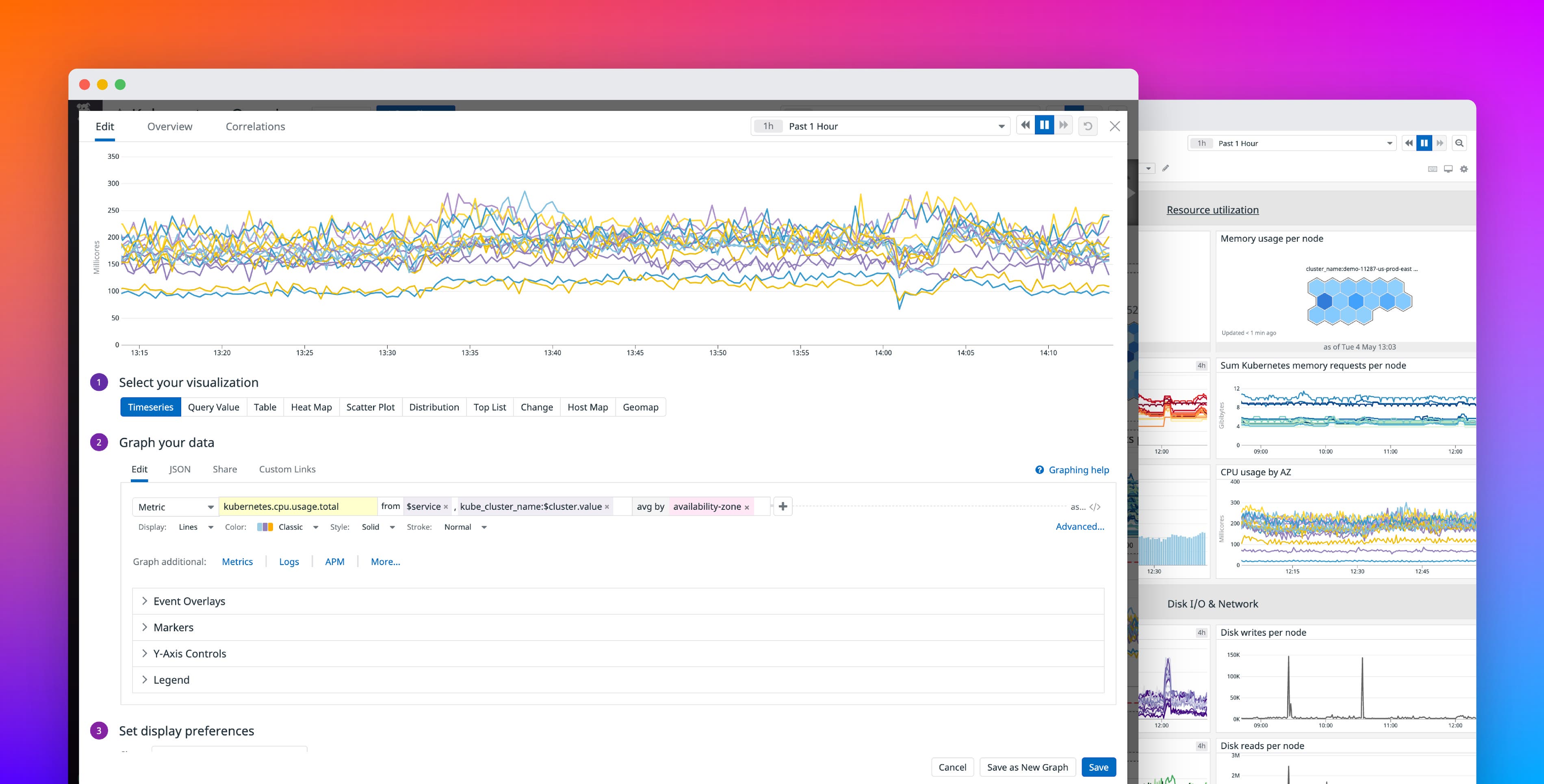Show keyboard shortcuts via keyboard icon
The image size is (1544, 784).
(1433, 169)
